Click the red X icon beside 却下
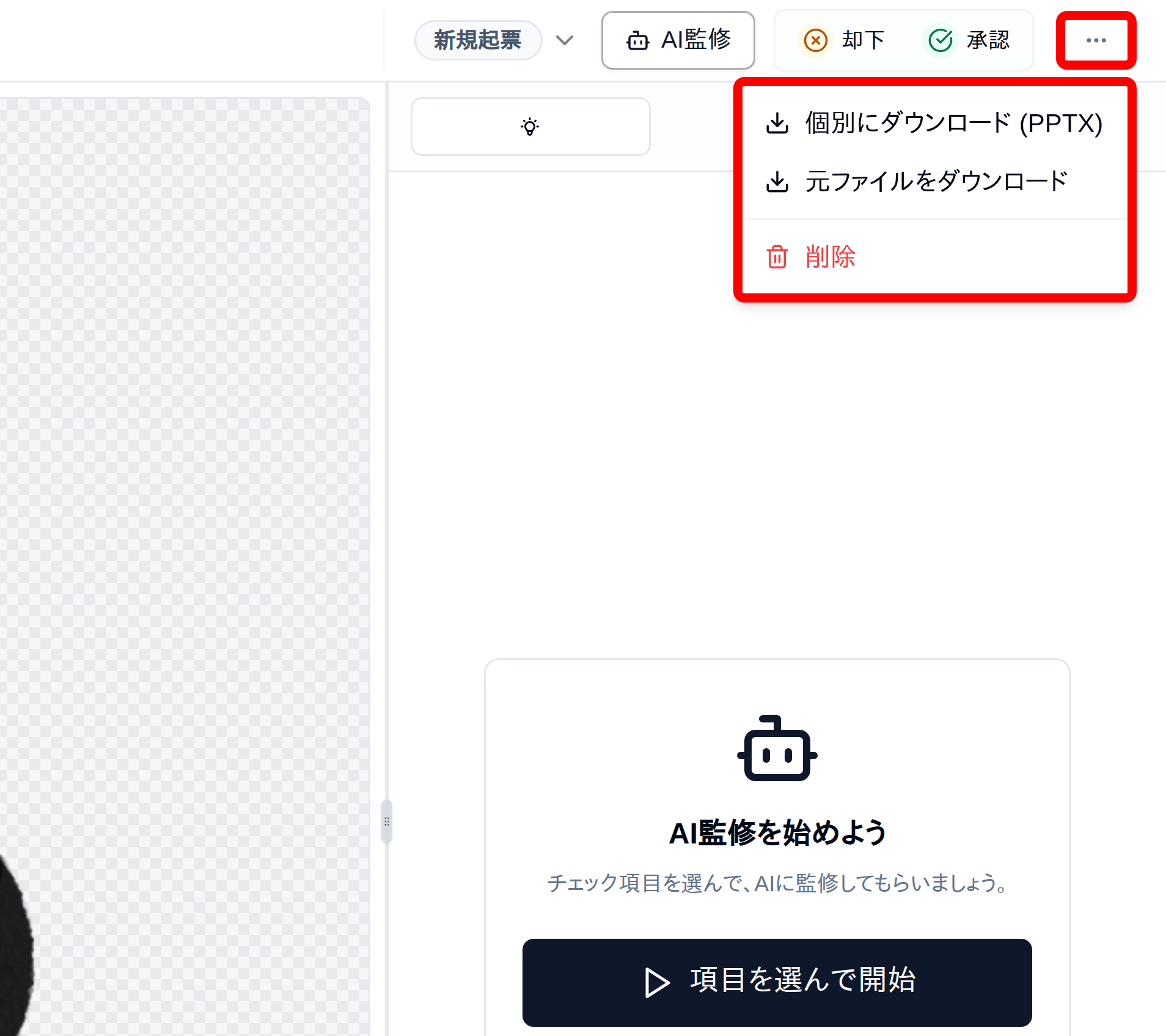1166x1036 pixels. [x=816, y=40]
